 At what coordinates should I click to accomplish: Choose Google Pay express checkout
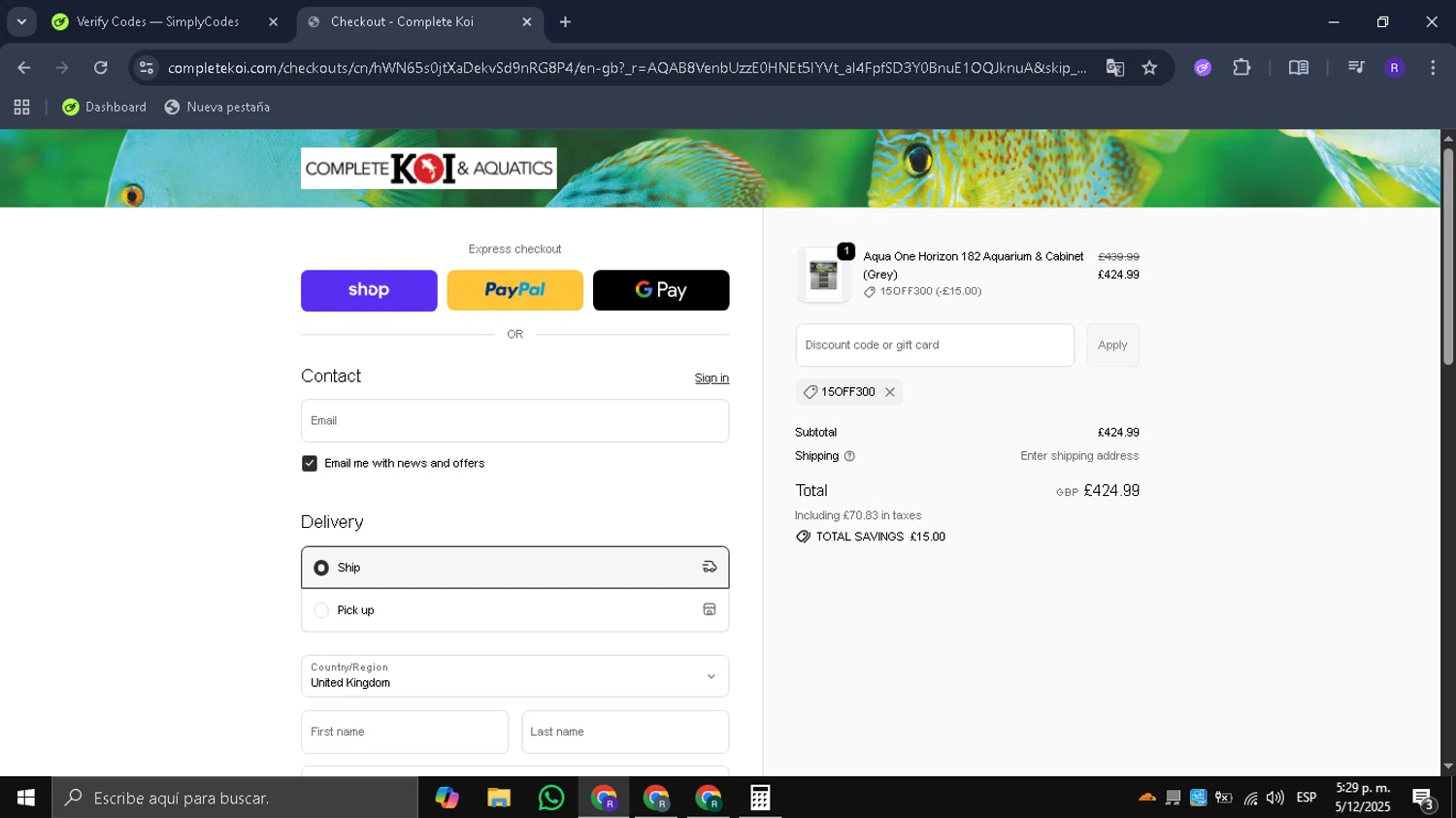point(661,290)
